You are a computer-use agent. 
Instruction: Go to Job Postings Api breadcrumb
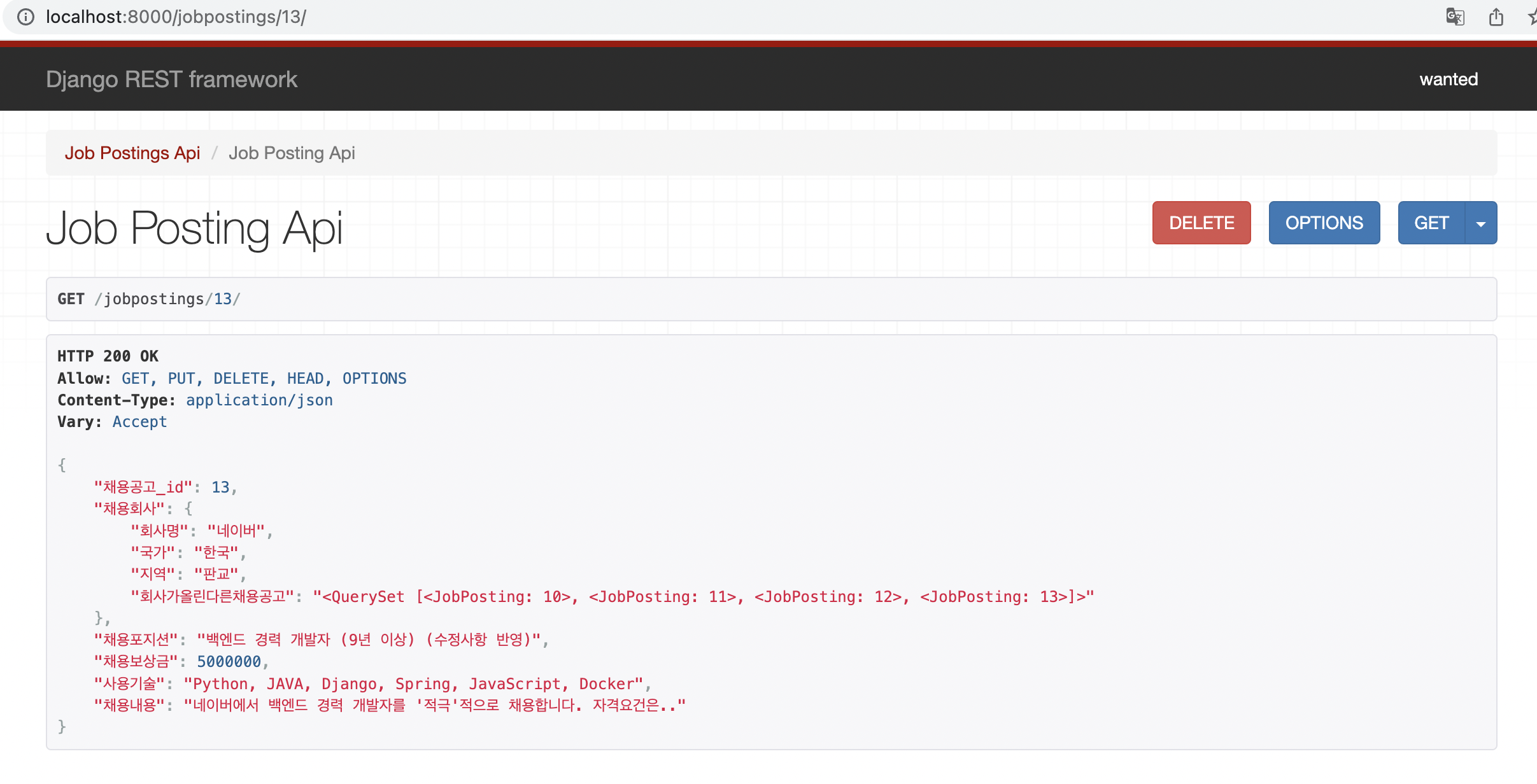(x=132, y=153)
